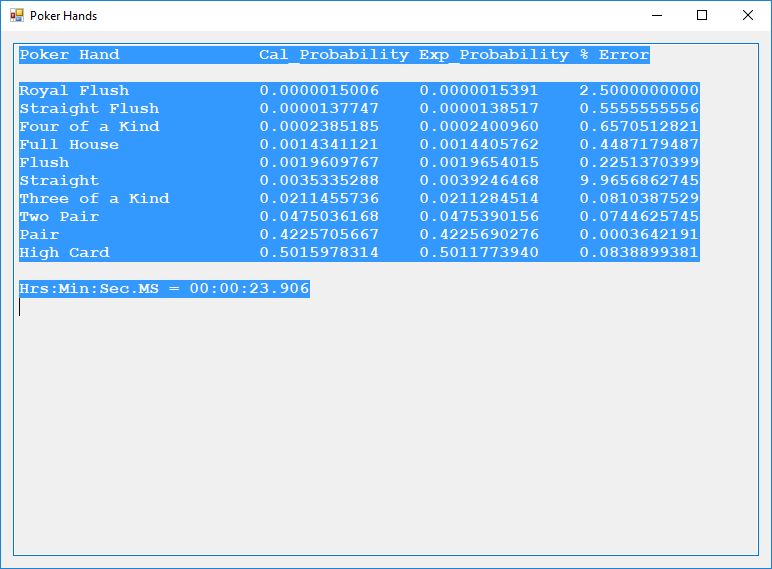Click the High Card row label
The height and width of the screenshot is (569, 772).
(x=64, y=253)
